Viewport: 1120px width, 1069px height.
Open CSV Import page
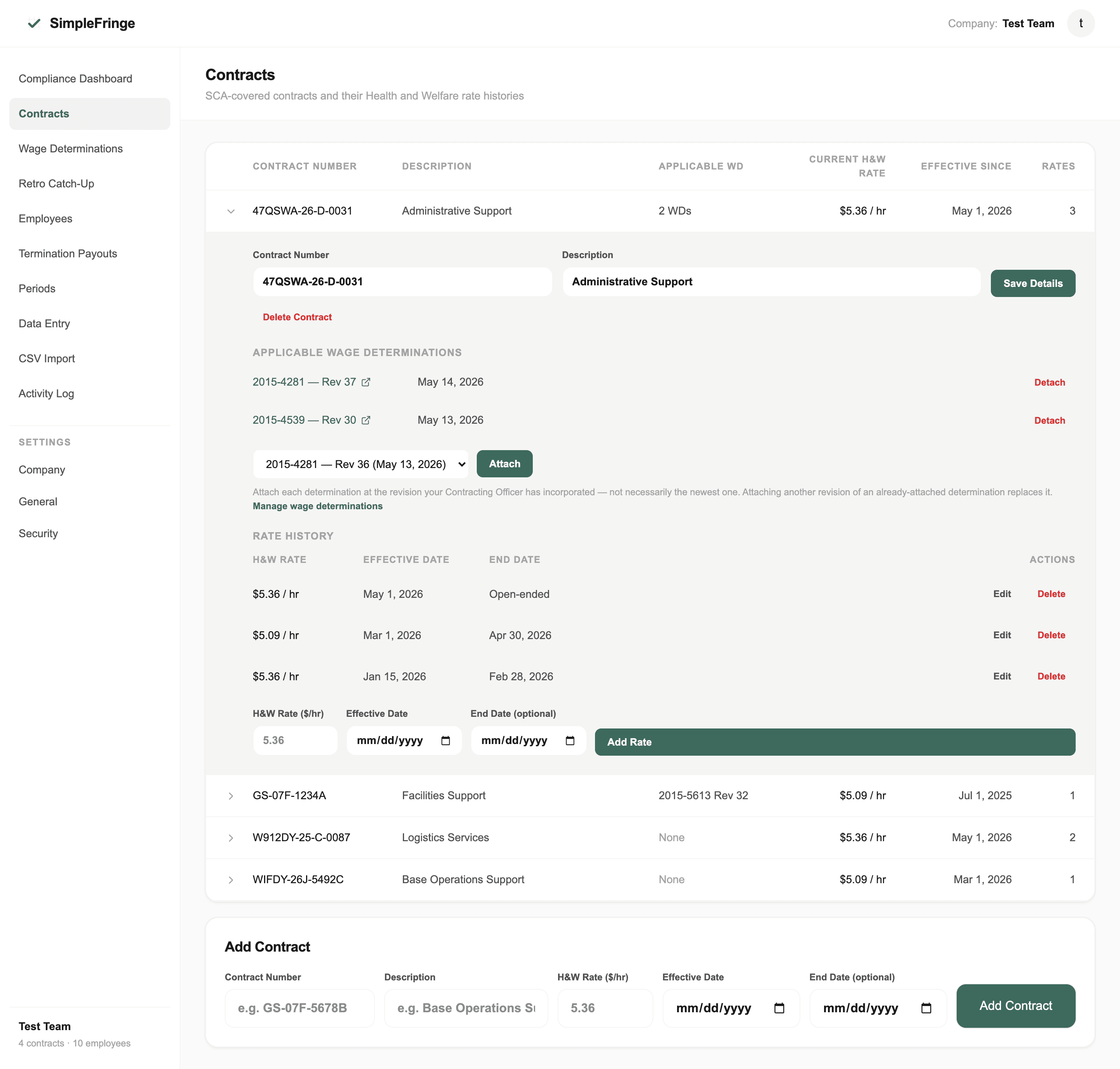pos(89,358)
